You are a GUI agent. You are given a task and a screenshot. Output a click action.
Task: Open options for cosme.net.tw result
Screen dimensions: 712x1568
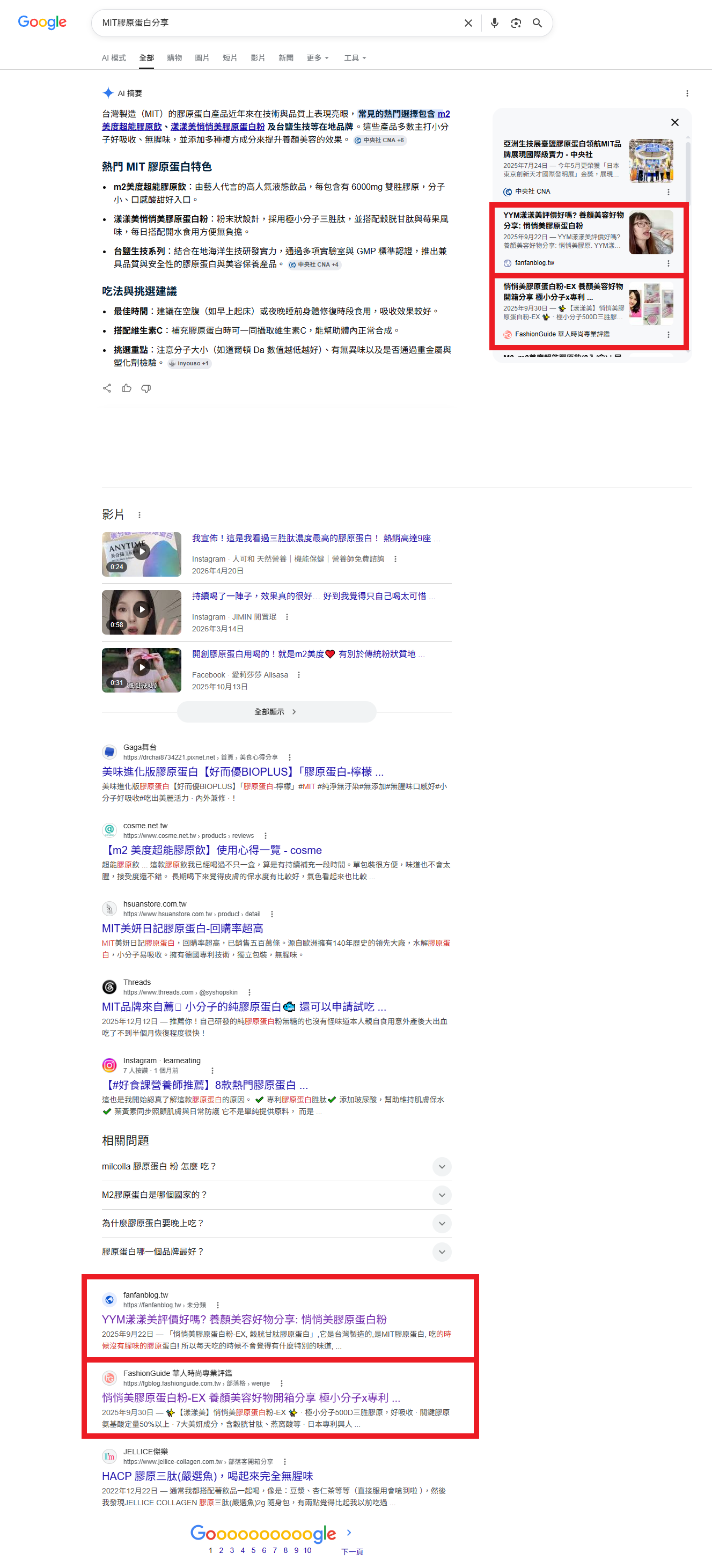coord(266,836)
